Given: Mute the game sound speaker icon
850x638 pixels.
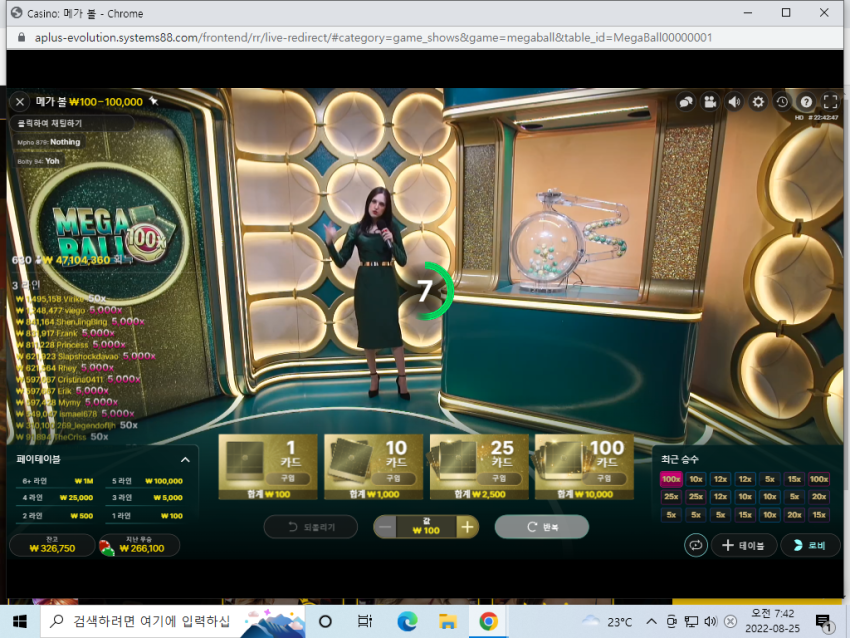Looking at the screenshot, I should (x=734, y=101).
